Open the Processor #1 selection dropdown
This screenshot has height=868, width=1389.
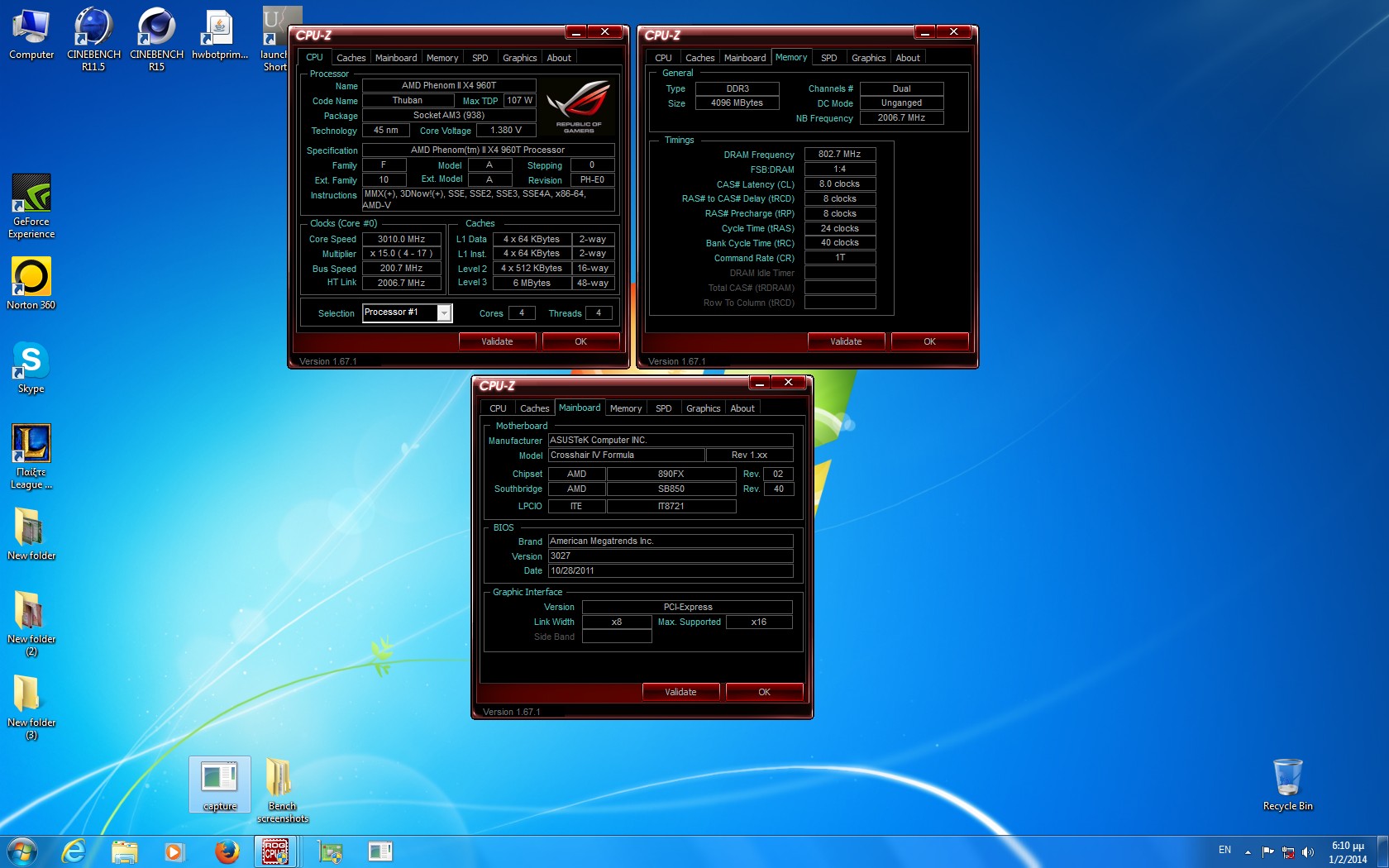pyautogui.click(x=444, y=312)
